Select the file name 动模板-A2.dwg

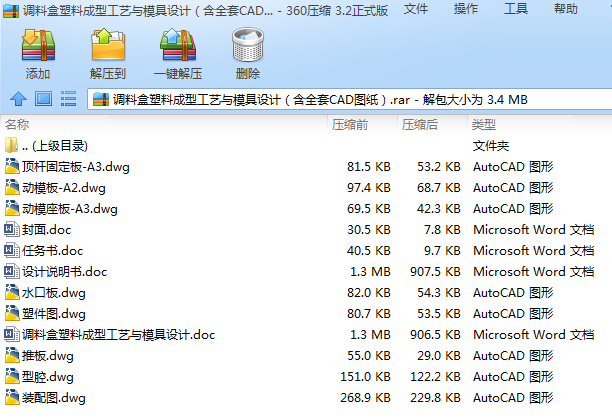pyautogui.click(x=64, y=188)
